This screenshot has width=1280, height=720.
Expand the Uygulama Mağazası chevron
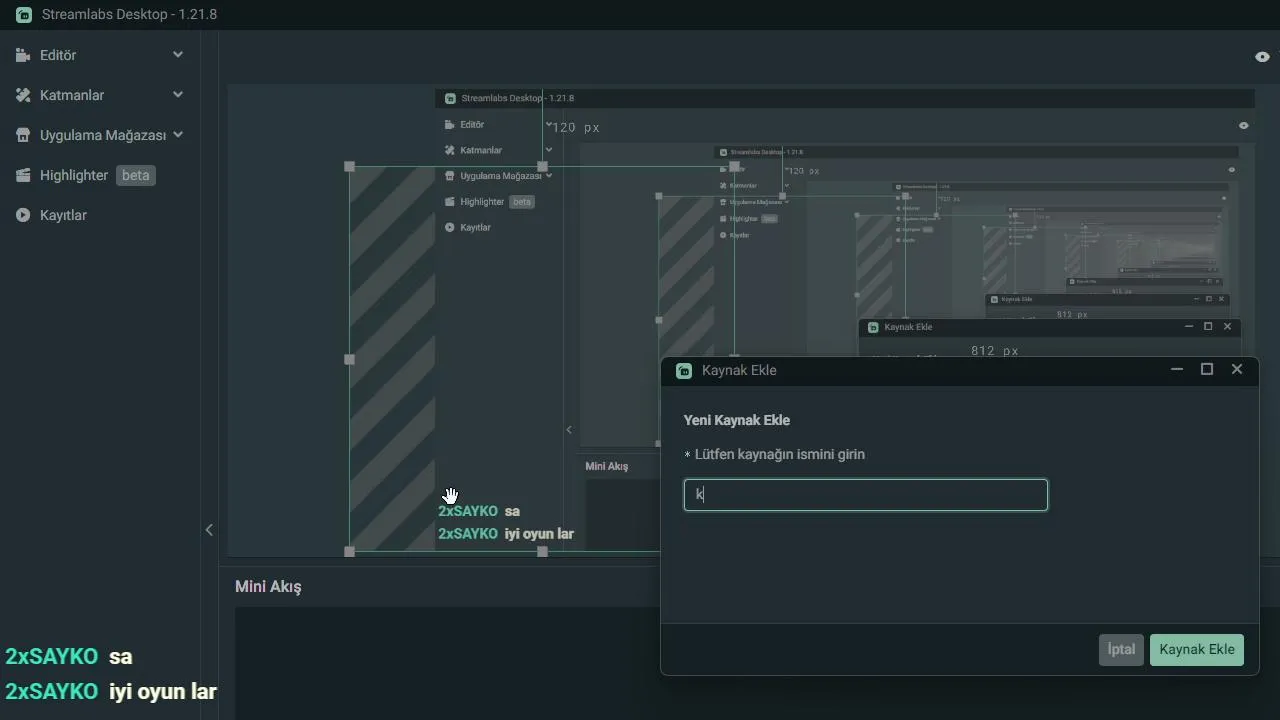tap(178, 135)
